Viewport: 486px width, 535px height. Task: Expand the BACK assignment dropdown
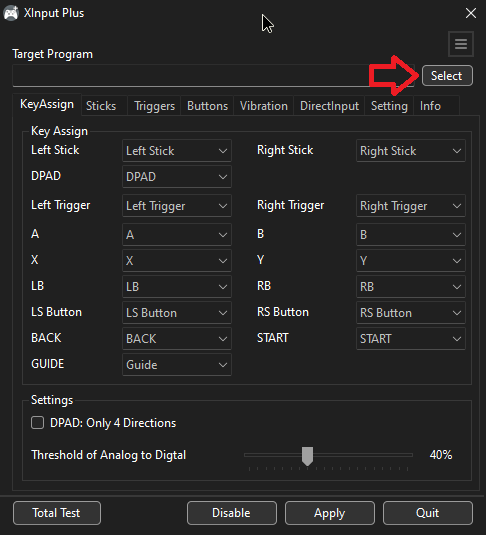[177, 338]
